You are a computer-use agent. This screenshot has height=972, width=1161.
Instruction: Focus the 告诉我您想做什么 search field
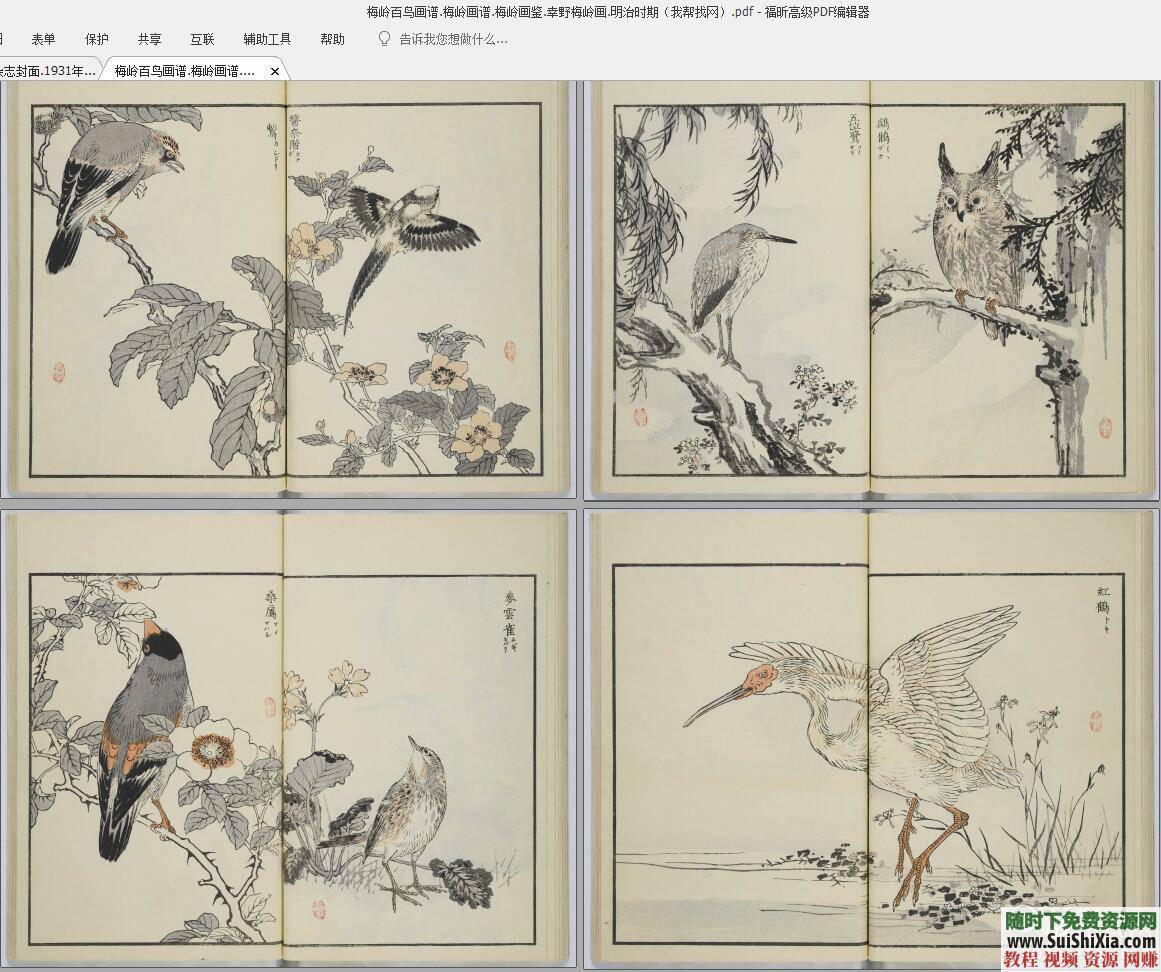[x=453, y=39]
